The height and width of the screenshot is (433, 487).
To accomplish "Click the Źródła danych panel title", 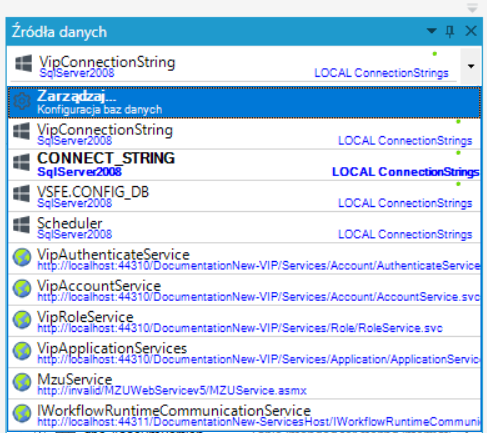I will click(59, 32).
